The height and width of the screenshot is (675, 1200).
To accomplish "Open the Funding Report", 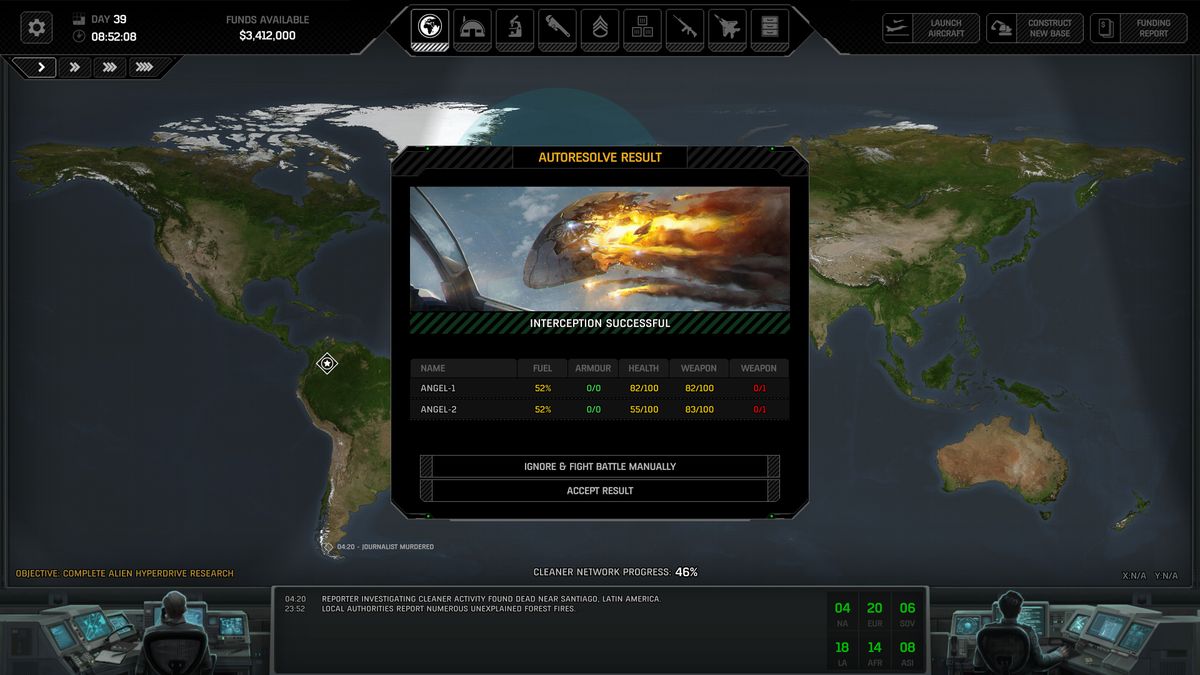I will click(1138, 28).
